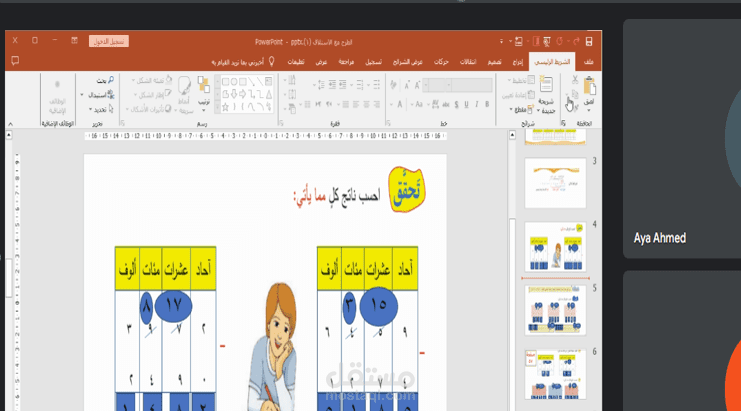This screenshot has height=411, width=741.
Task: Click the Format Painter brush icon
Action: [x=575, y=108]
